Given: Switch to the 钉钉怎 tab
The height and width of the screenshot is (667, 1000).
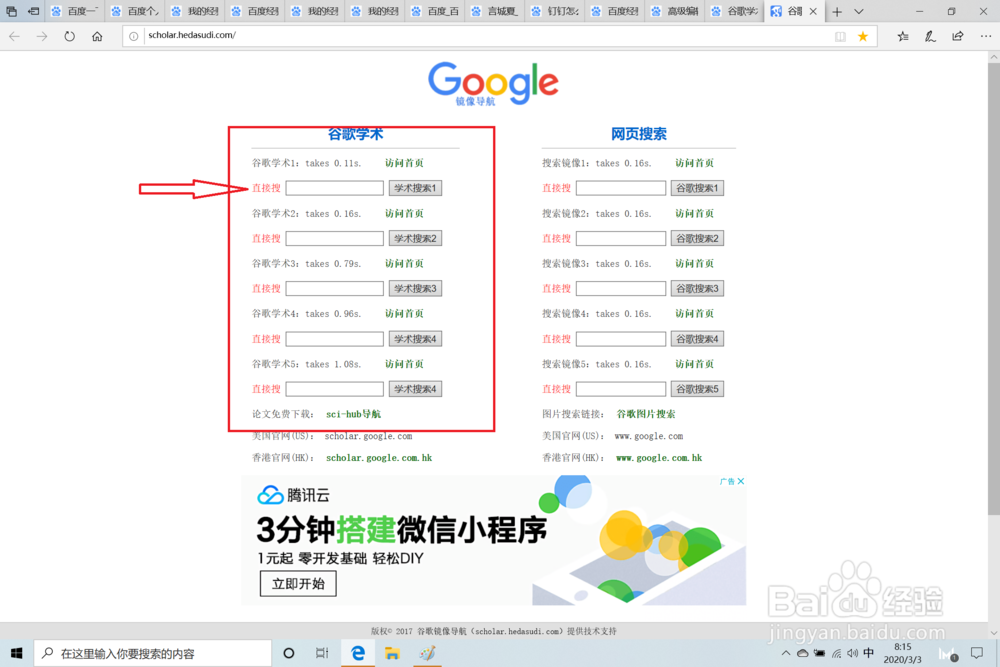Looking at the screenshot, I should click(554, 11).
